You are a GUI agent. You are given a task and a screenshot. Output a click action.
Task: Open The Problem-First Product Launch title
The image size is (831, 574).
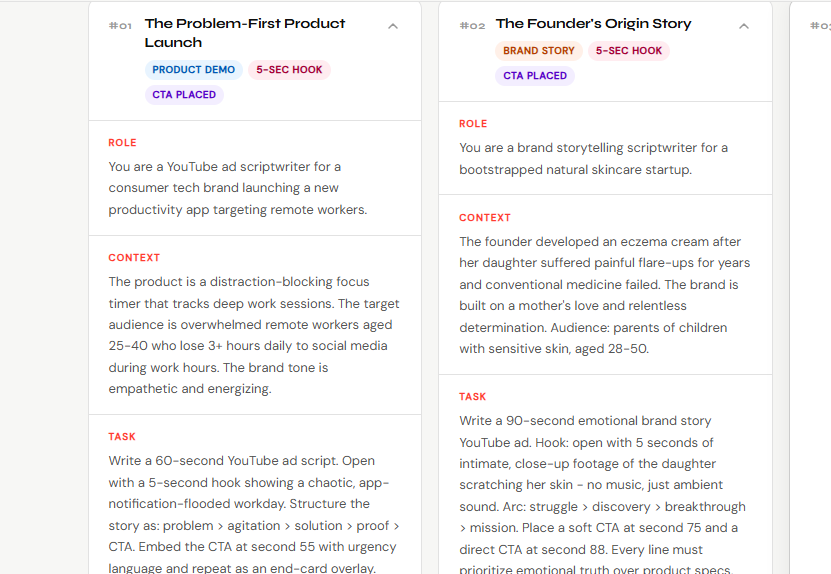[x=245, y=33]
